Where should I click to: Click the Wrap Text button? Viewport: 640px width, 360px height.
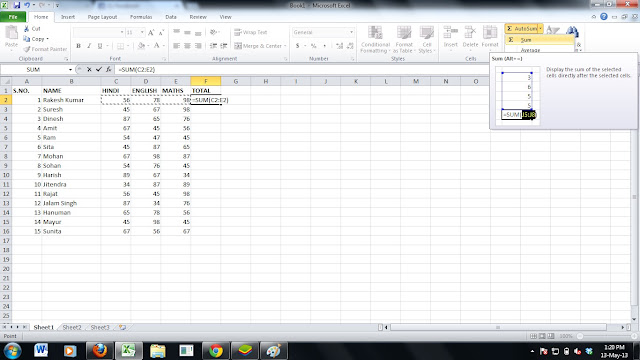(251, 32)
